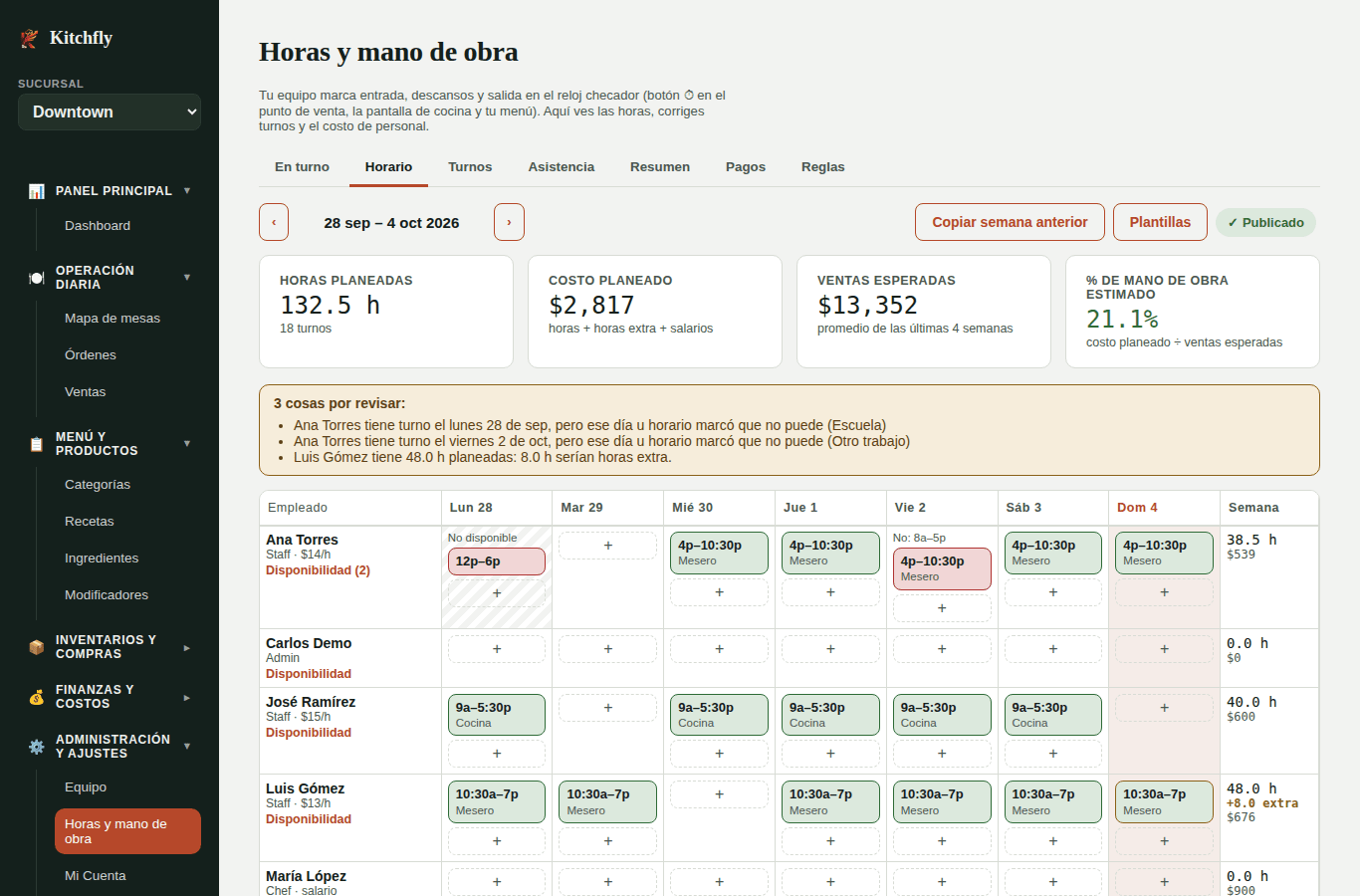Open José Ramírez Disponibilidad link

coord(309,733)
